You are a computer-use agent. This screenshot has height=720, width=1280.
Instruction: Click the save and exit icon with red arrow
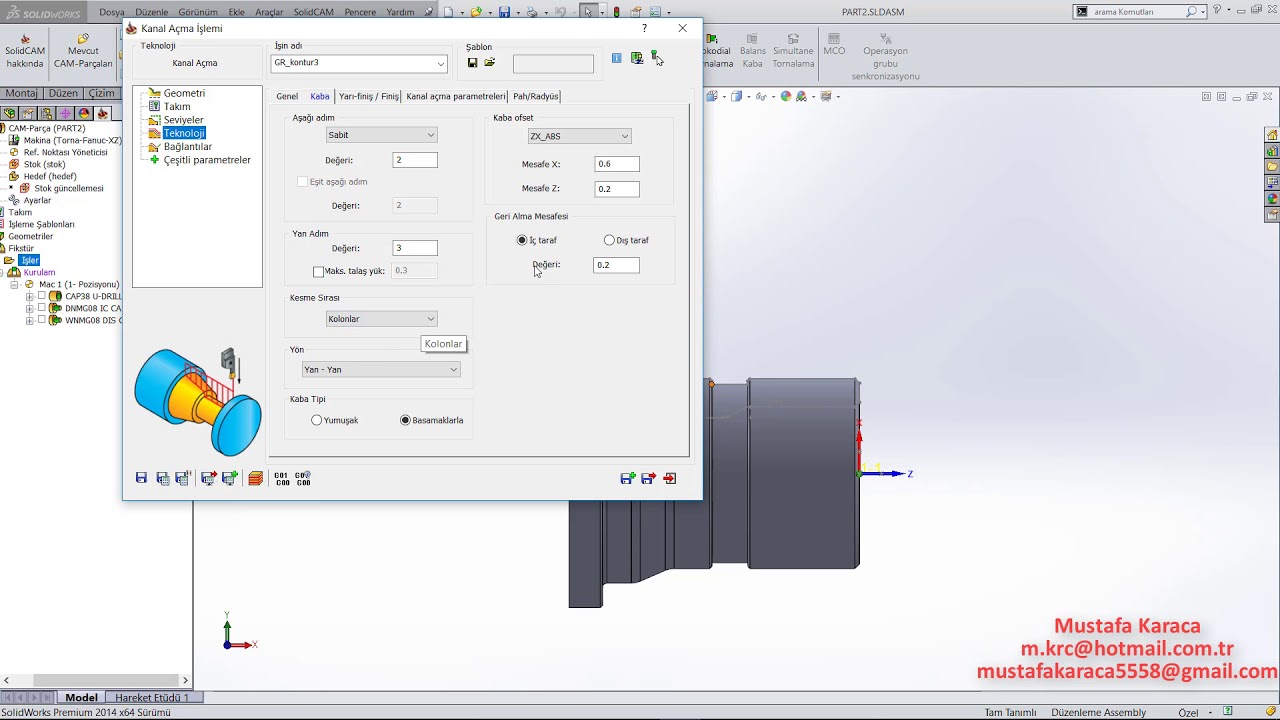click(648, 479)
